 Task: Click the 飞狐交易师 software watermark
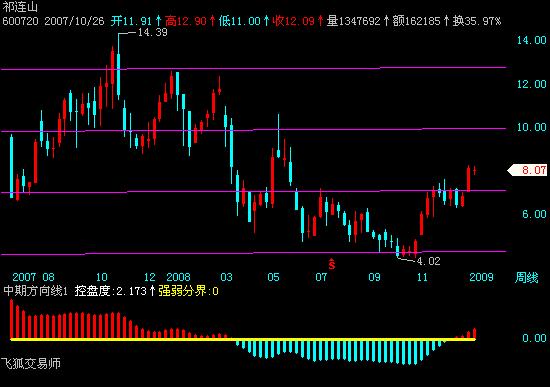click(x=31, y=363)
